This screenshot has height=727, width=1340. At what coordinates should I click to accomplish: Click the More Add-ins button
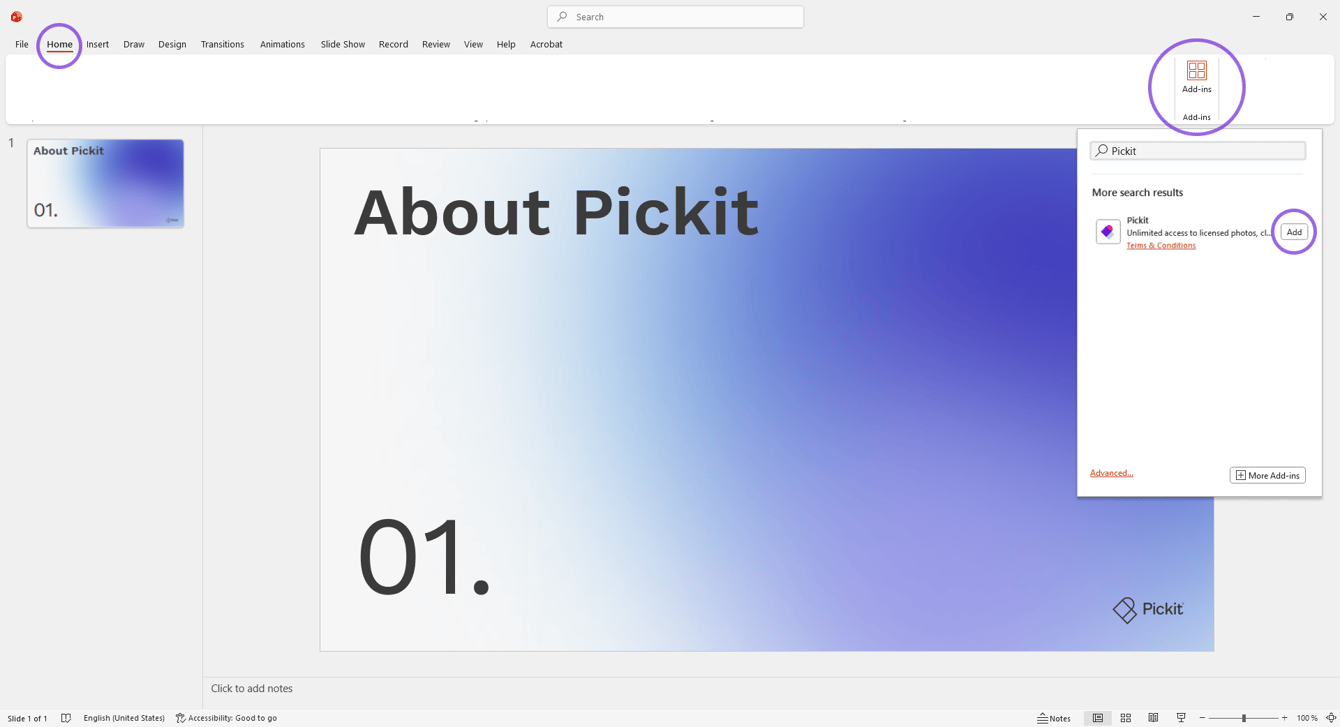1267,475
